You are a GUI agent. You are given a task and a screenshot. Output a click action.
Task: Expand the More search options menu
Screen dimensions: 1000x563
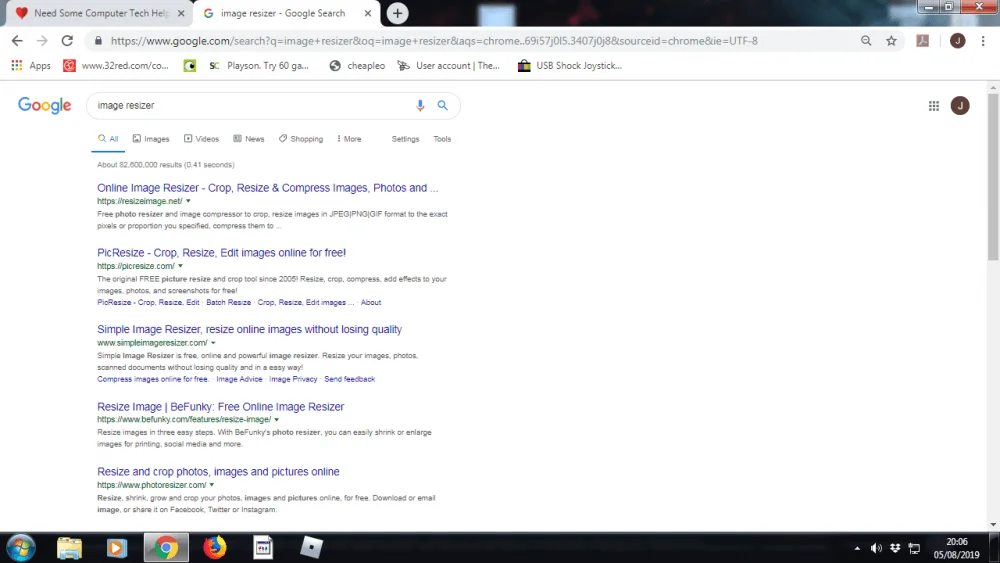coord(349,139)
